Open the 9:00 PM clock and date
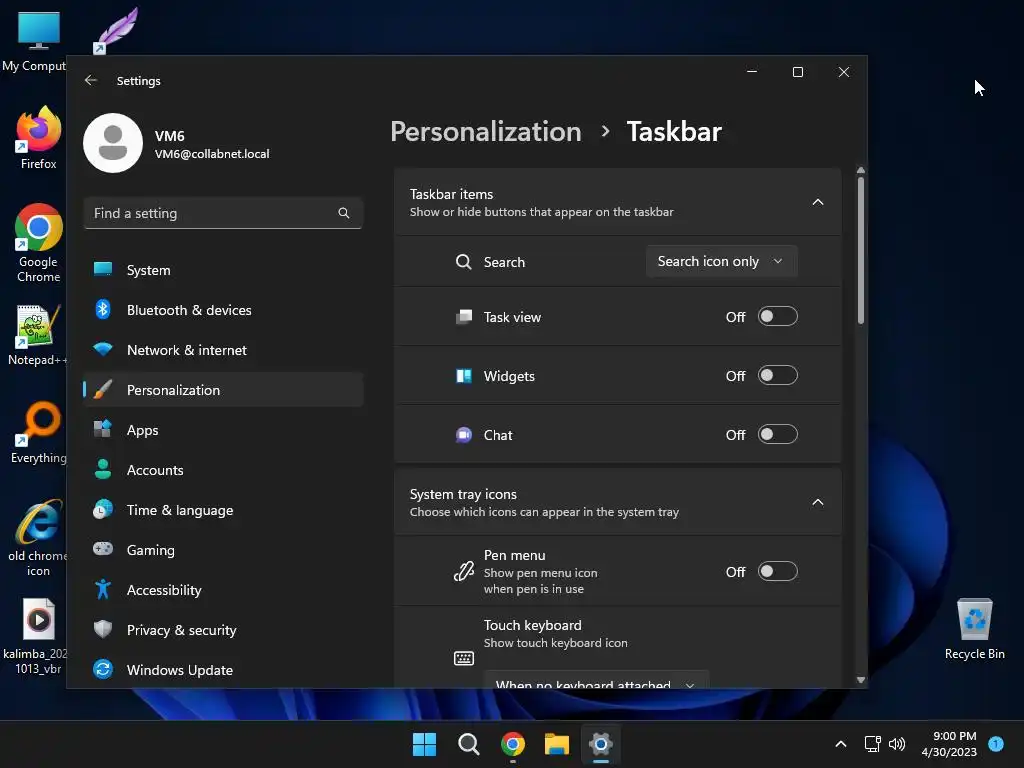The width and height of the screenshot is (1024, 768). [x=949, y=744]
